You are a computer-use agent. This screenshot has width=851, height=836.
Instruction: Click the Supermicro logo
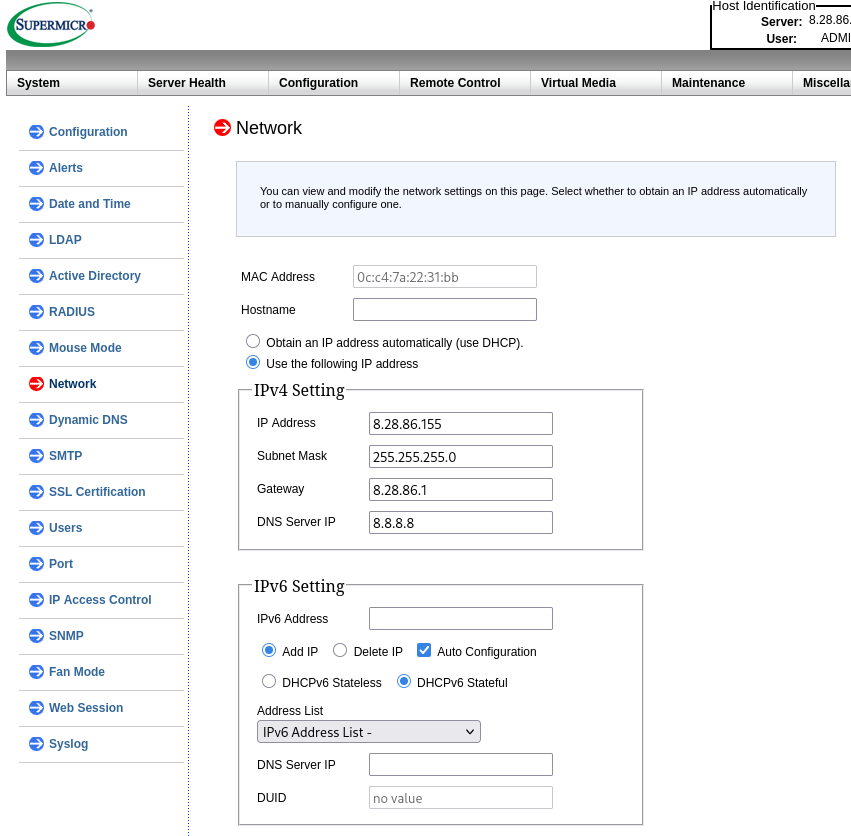[52, 24]
